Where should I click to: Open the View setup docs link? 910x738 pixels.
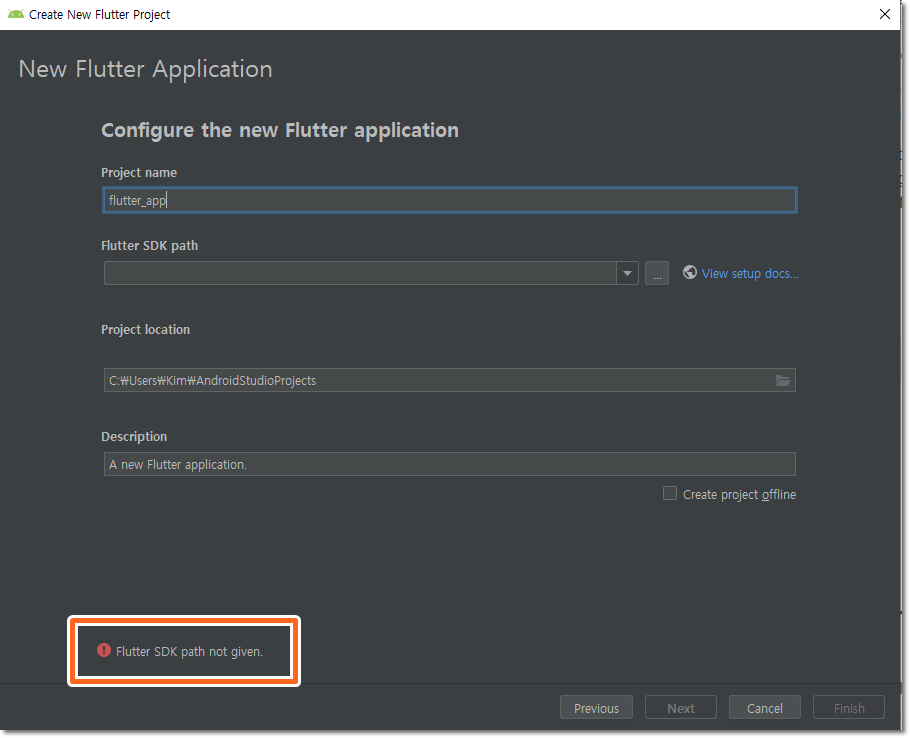(x=750, y=273)
